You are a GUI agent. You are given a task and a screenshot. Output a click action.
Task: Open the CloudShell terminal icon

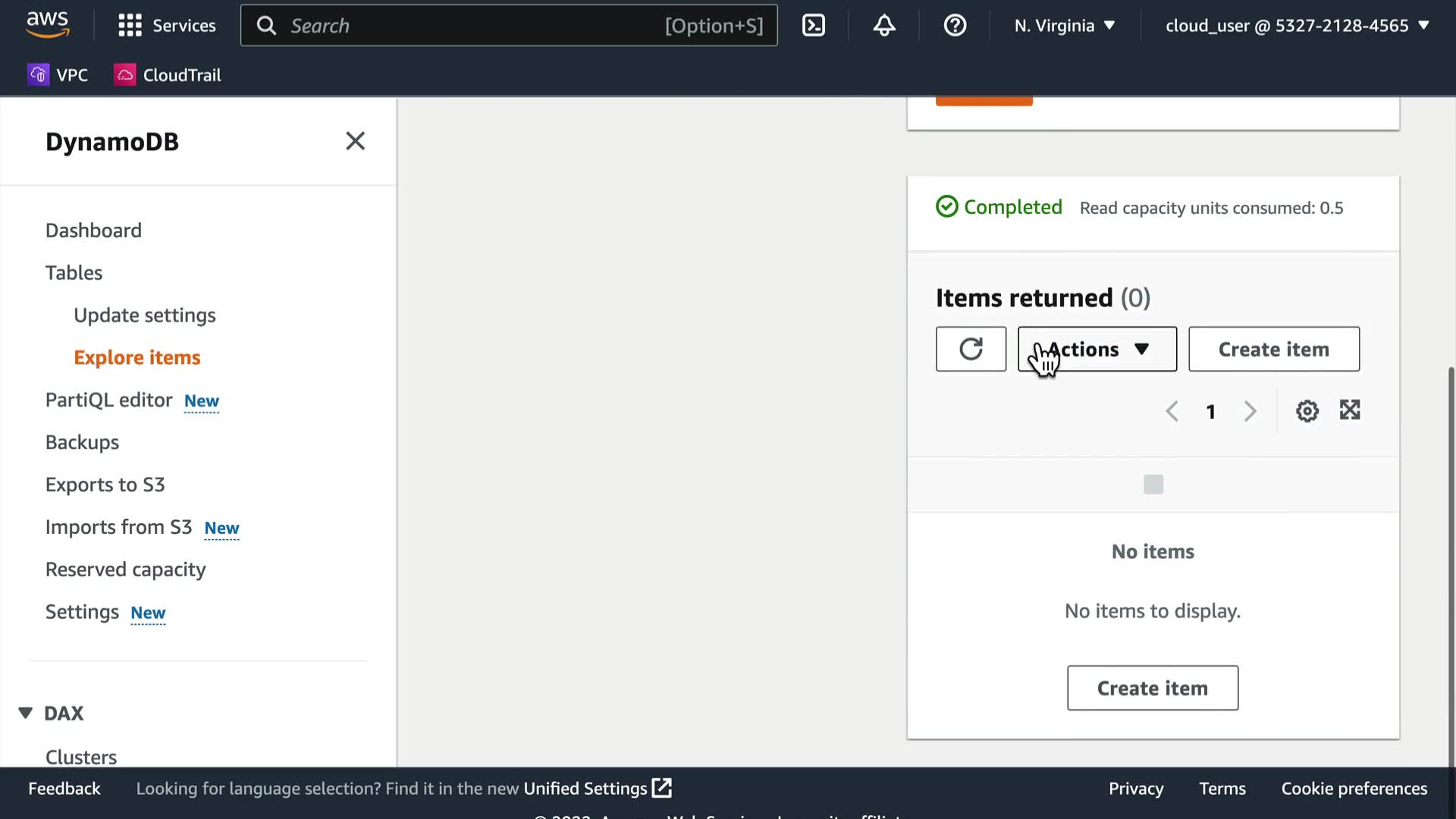[813, 26]
